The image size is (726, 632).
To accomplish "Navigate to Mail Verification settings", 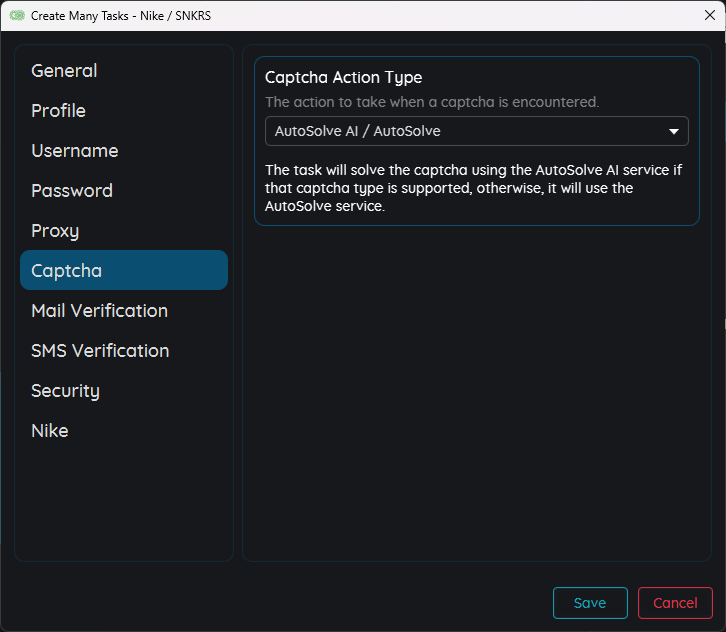I will coord(99,311).
